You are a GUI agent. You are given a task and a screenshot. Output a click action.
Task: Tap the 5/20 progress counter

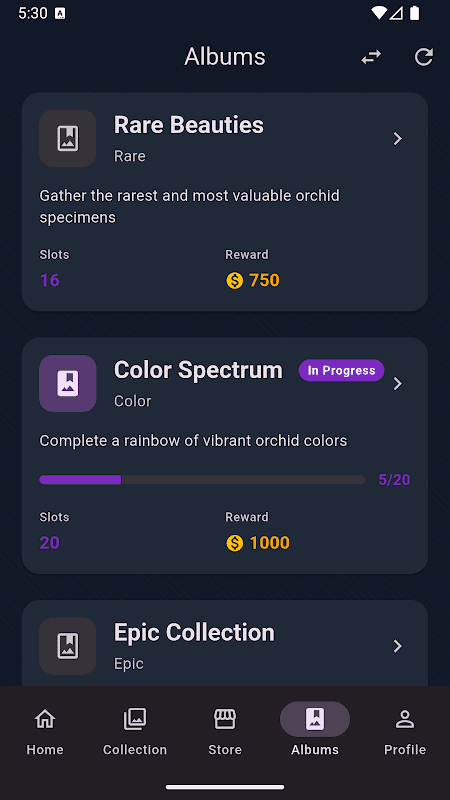pyautogui.click(x=394, y=480)
